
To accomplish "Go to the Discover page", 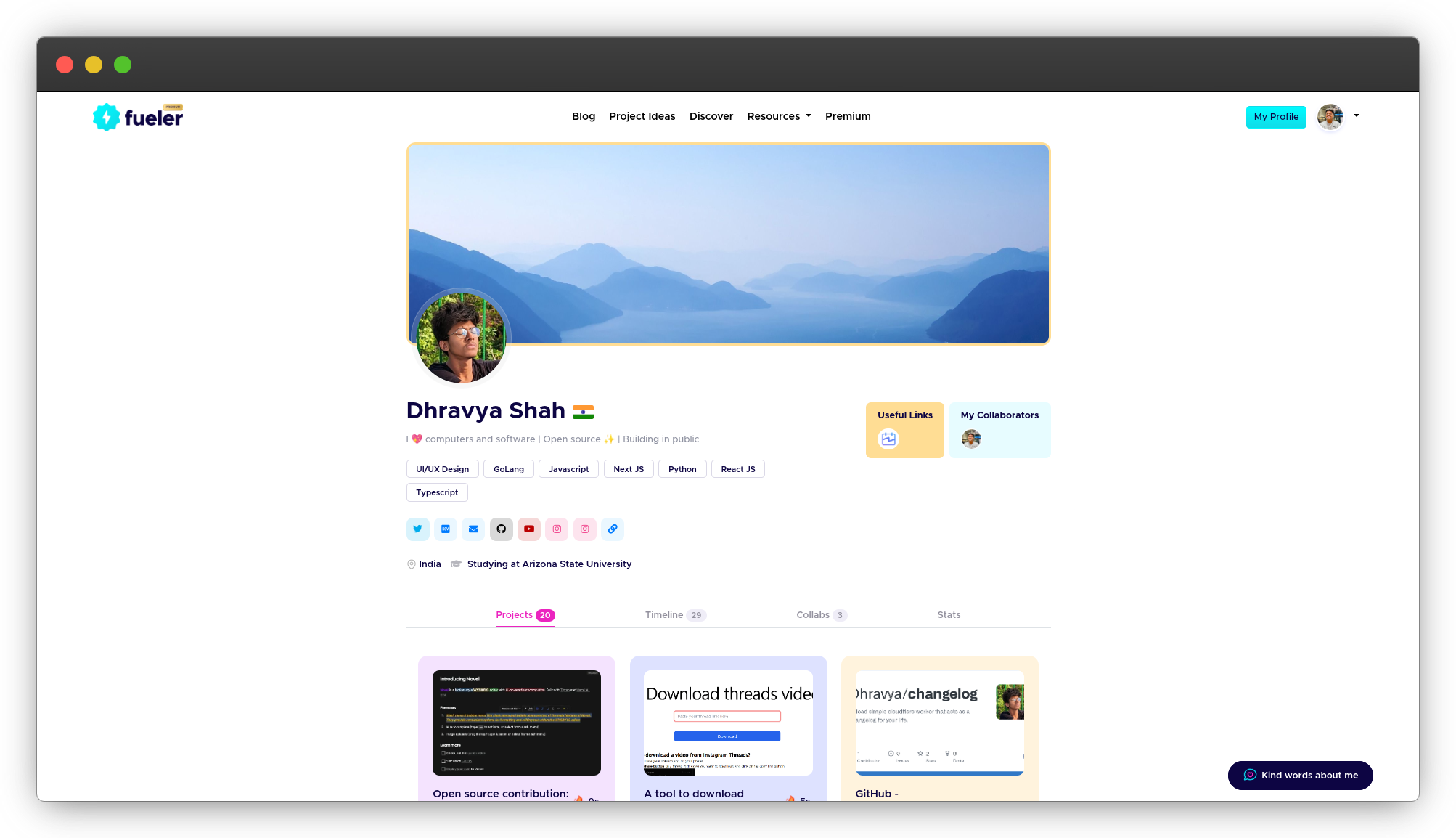I will coord(711,116).
